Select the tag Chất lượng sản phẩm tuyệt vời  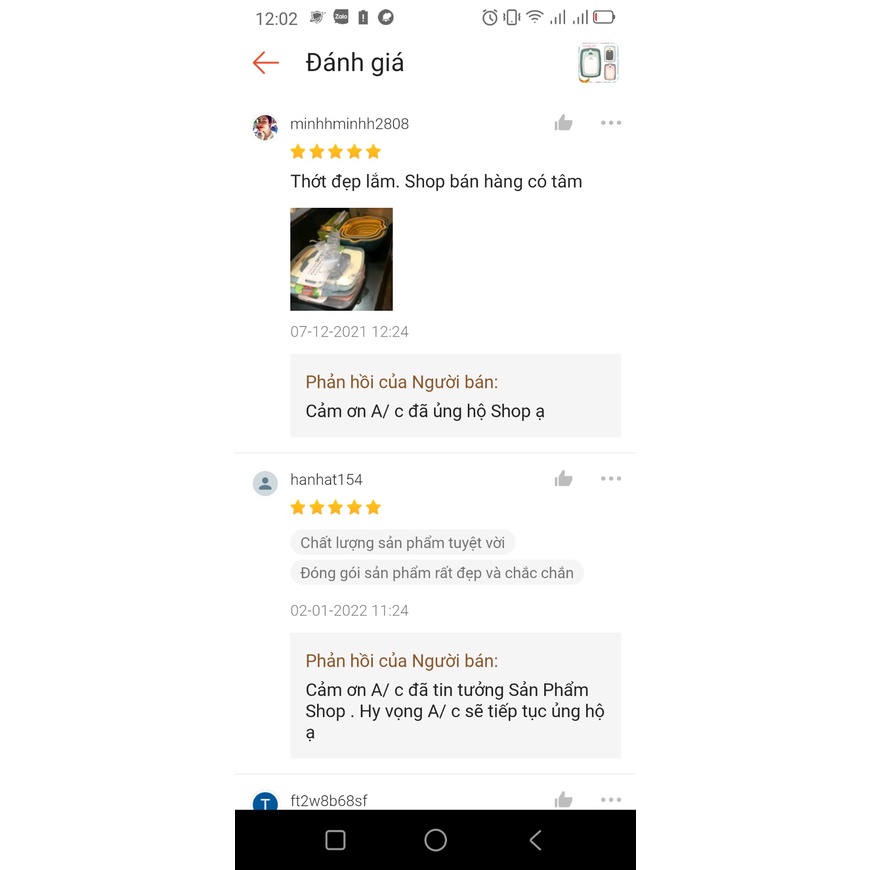click(402, 543)
